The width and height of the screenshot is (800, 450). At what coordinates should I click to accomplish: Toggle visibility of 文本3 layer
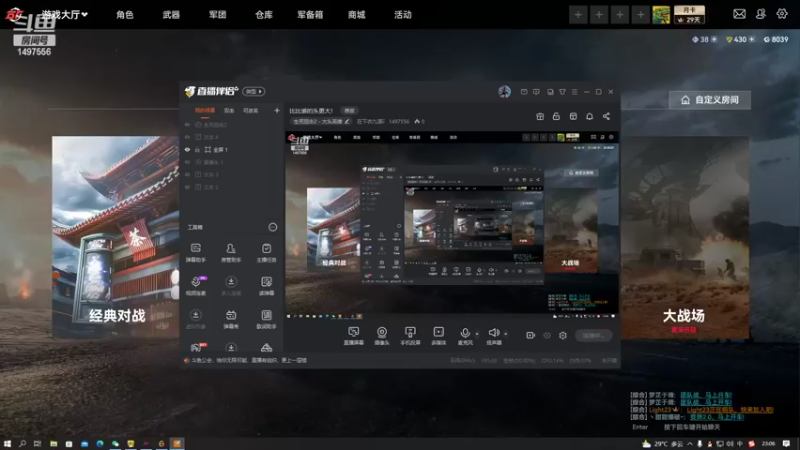pos(187,174)
